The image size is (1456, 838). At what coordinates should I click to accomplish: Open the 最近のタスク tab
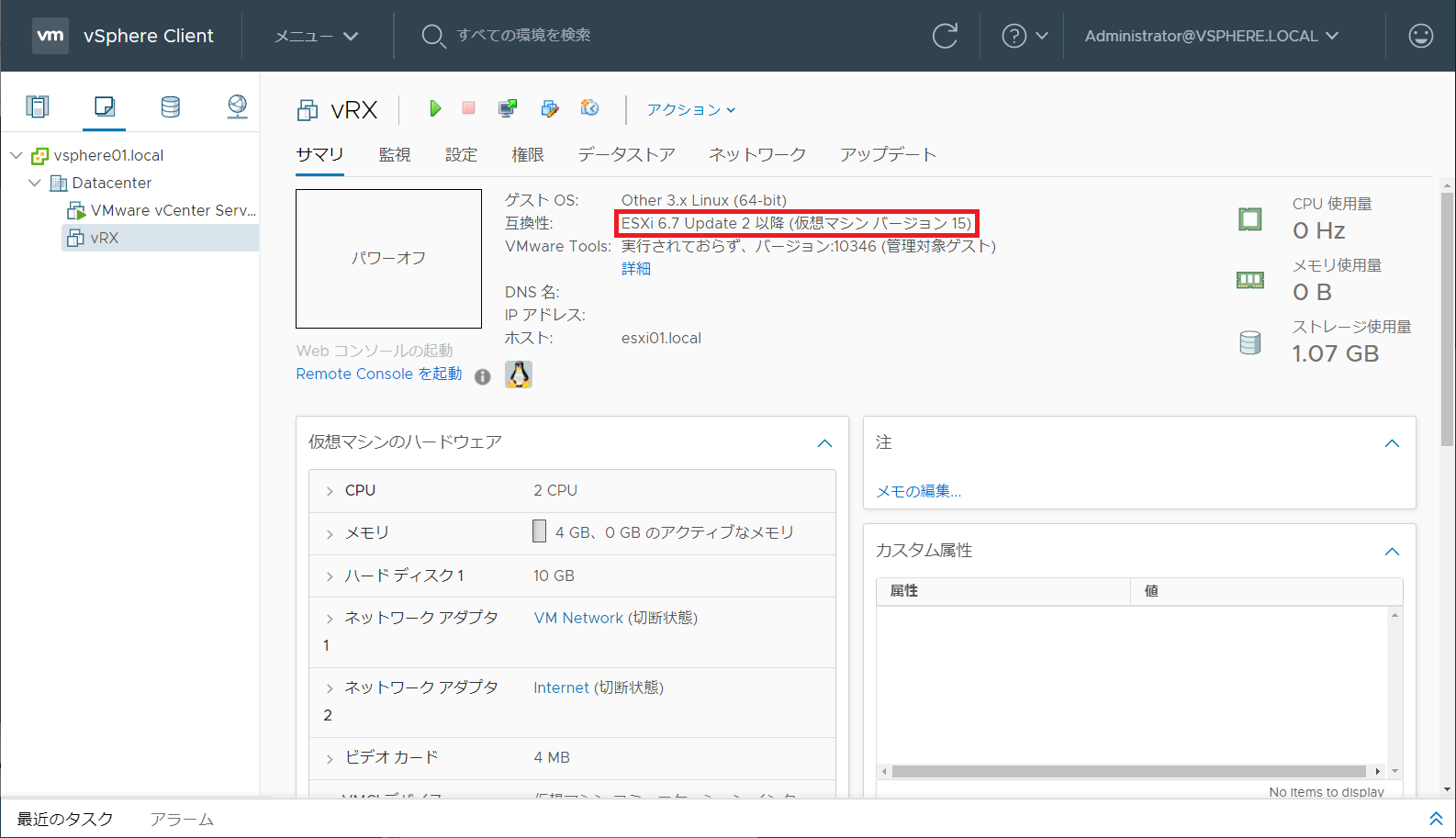(x=65, y=819)
